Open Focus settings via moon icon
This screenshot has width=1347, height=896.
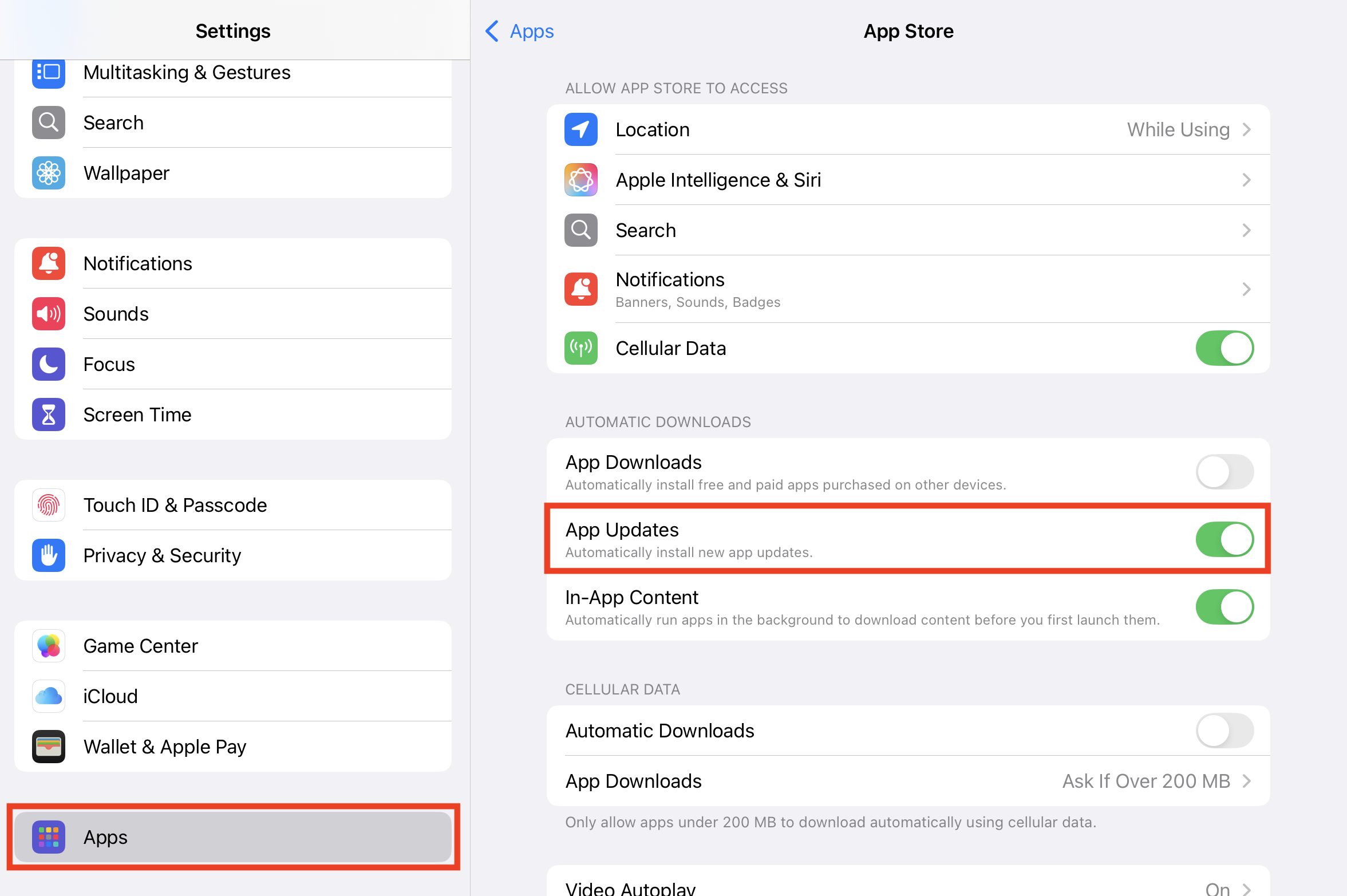tap(48, 364)
